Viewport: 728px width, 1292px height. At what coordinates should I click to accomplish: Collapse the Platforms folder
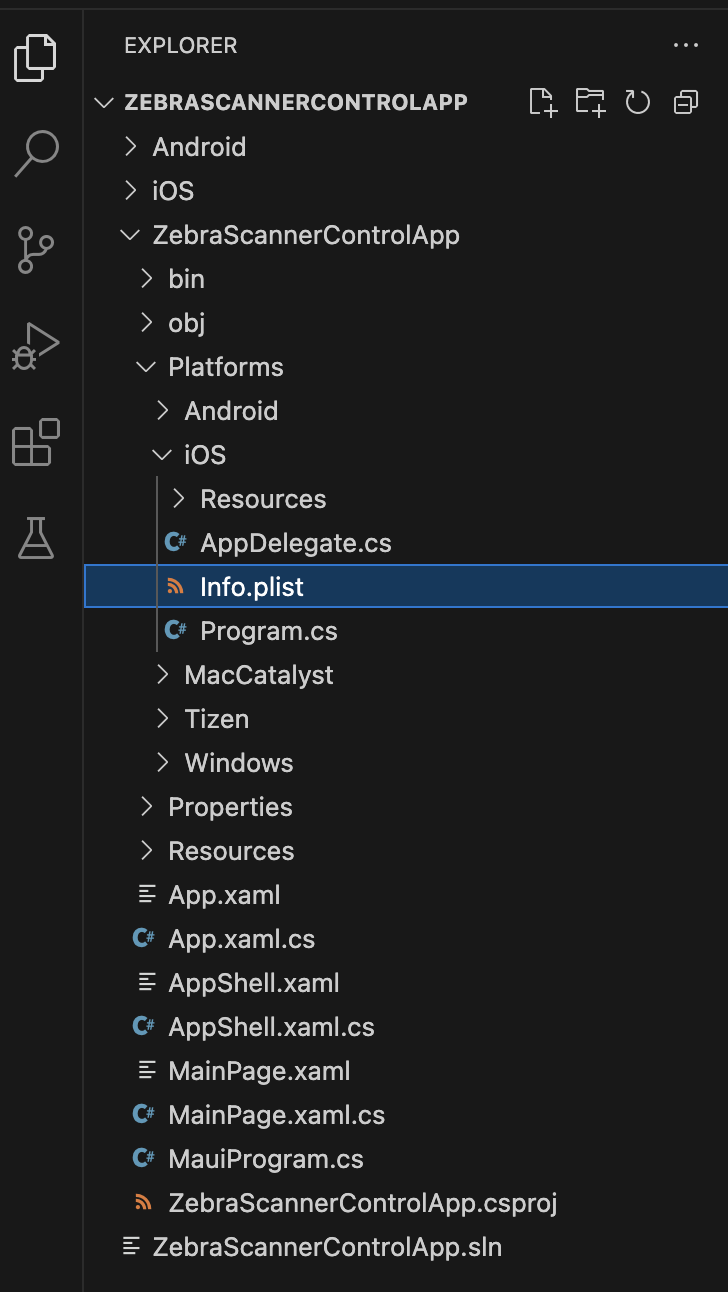point(225,367)
